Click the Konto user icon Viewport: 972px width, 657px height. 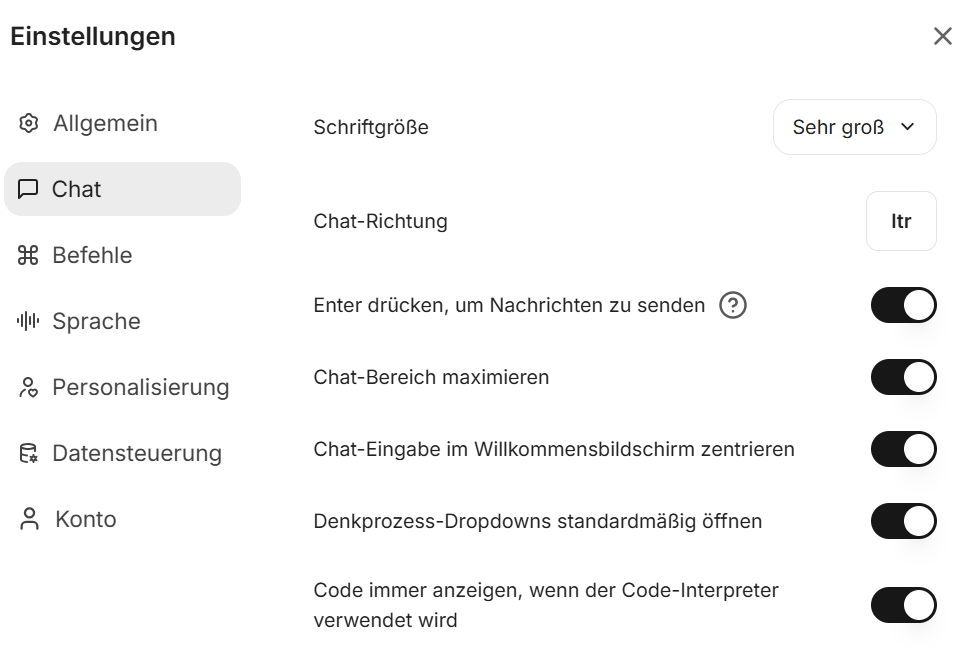[x=29, y=520]
